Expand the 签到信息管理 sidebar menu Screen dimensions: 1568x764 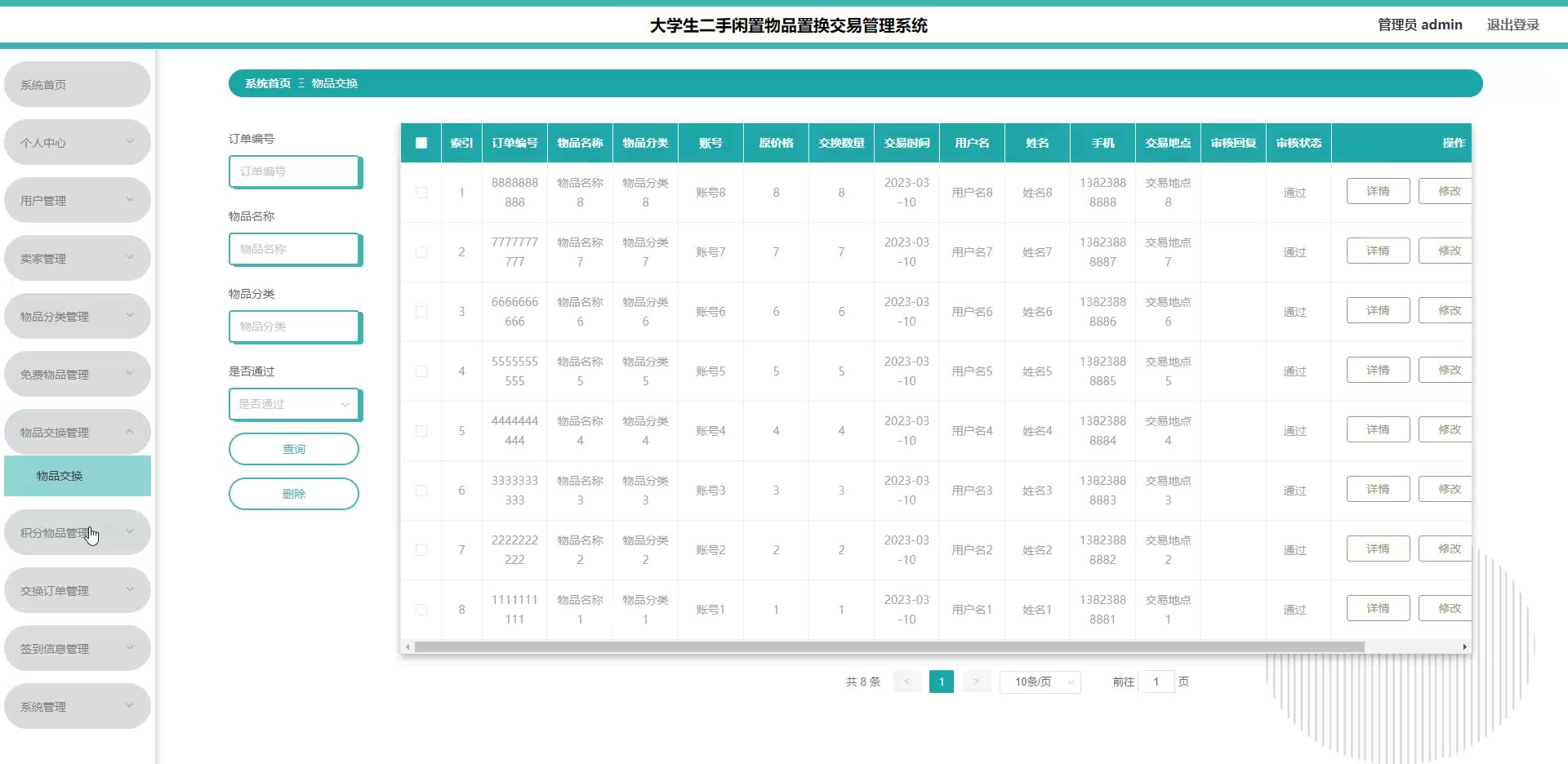[78, 648]
